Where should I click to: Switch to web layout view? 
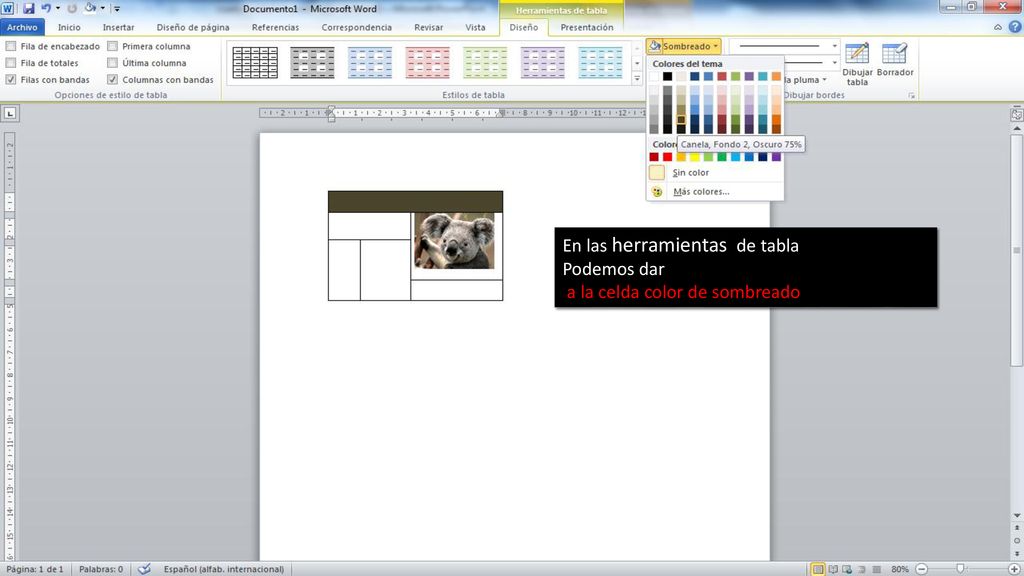pyautogui.click(x=847, y=569)
